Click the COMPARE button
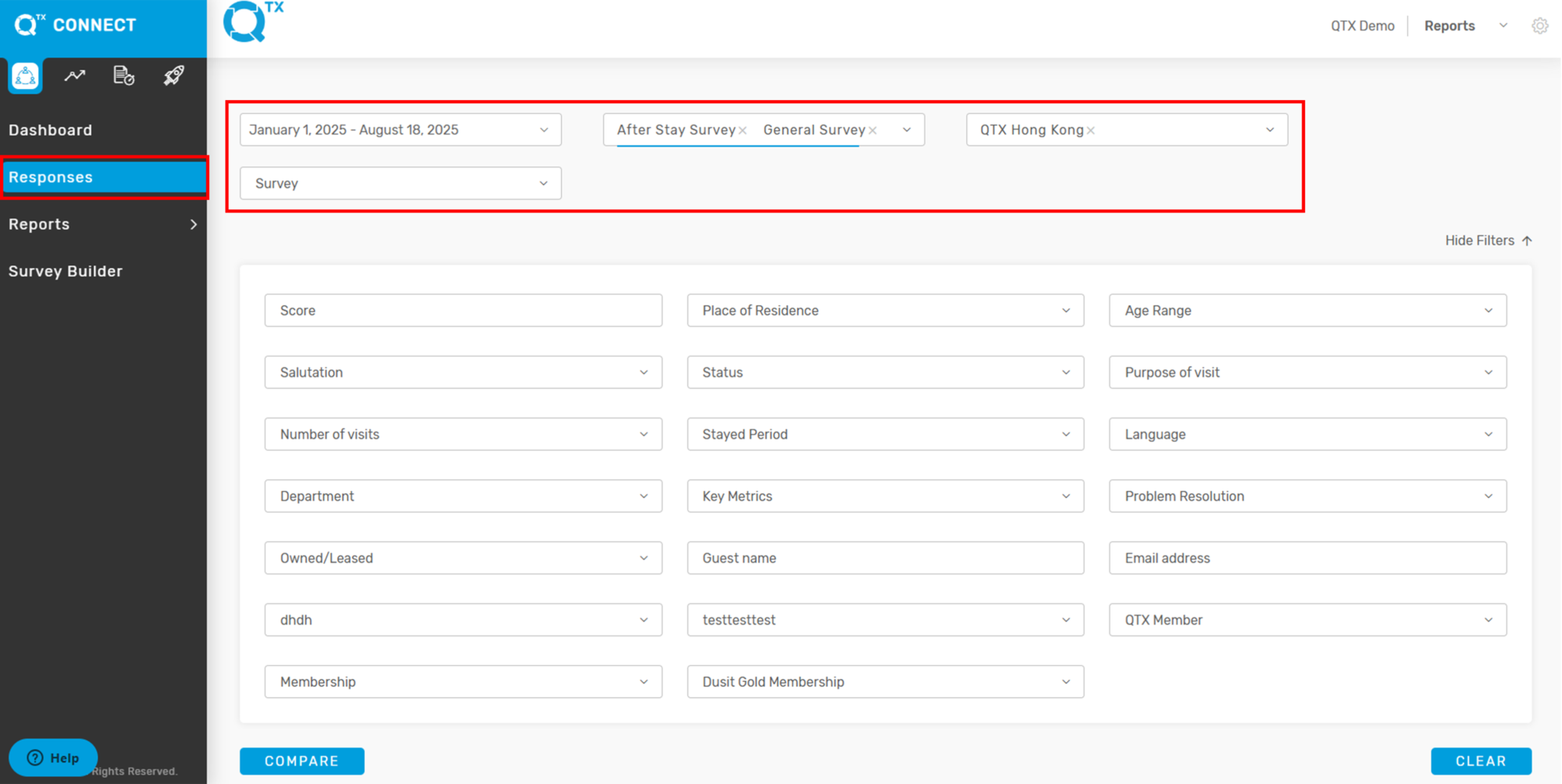The width and height of the screenshot is (1562, 784). tap(302, 761)
